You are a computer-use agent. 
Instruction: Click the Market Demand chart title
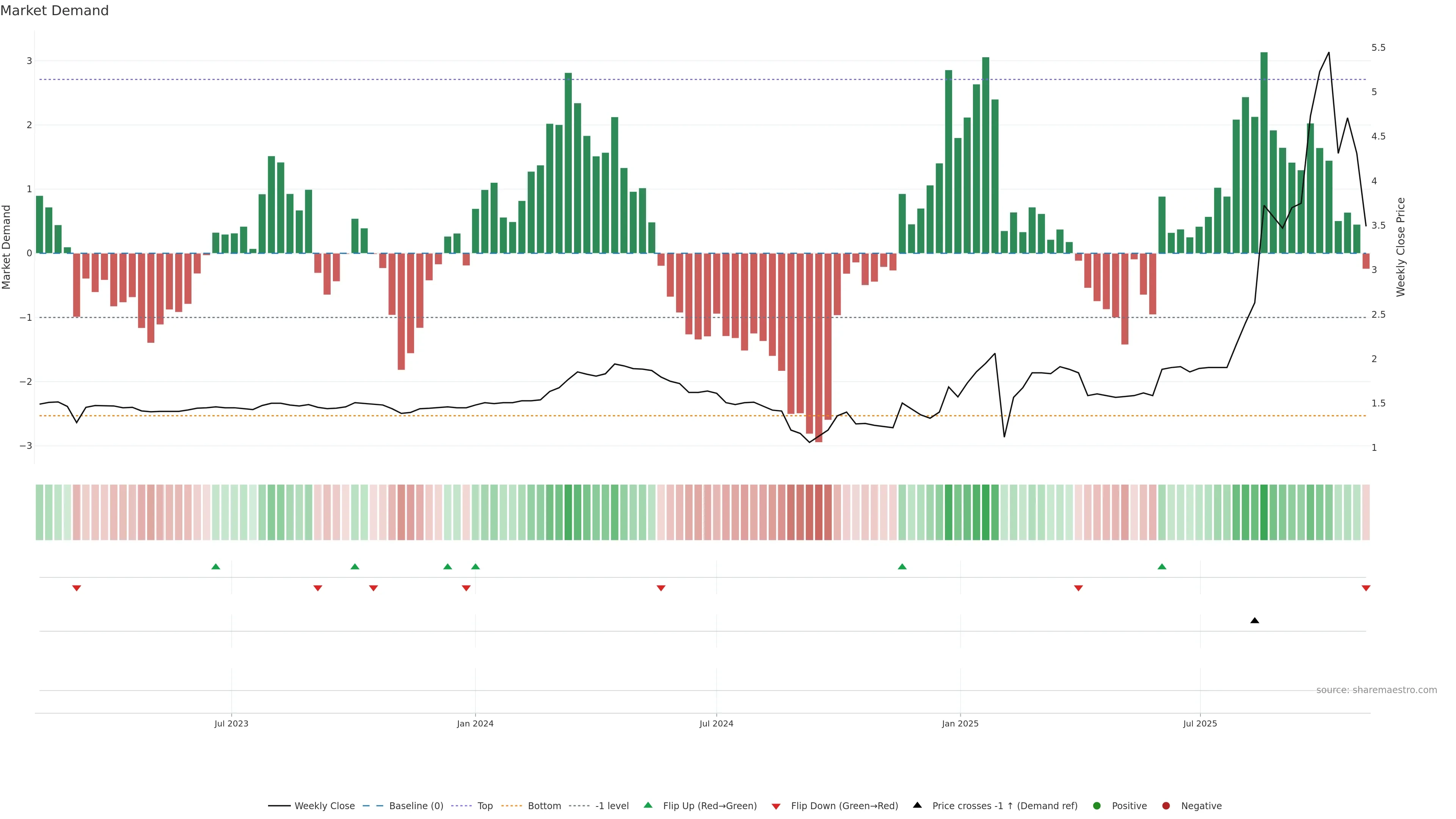(54, 11)
